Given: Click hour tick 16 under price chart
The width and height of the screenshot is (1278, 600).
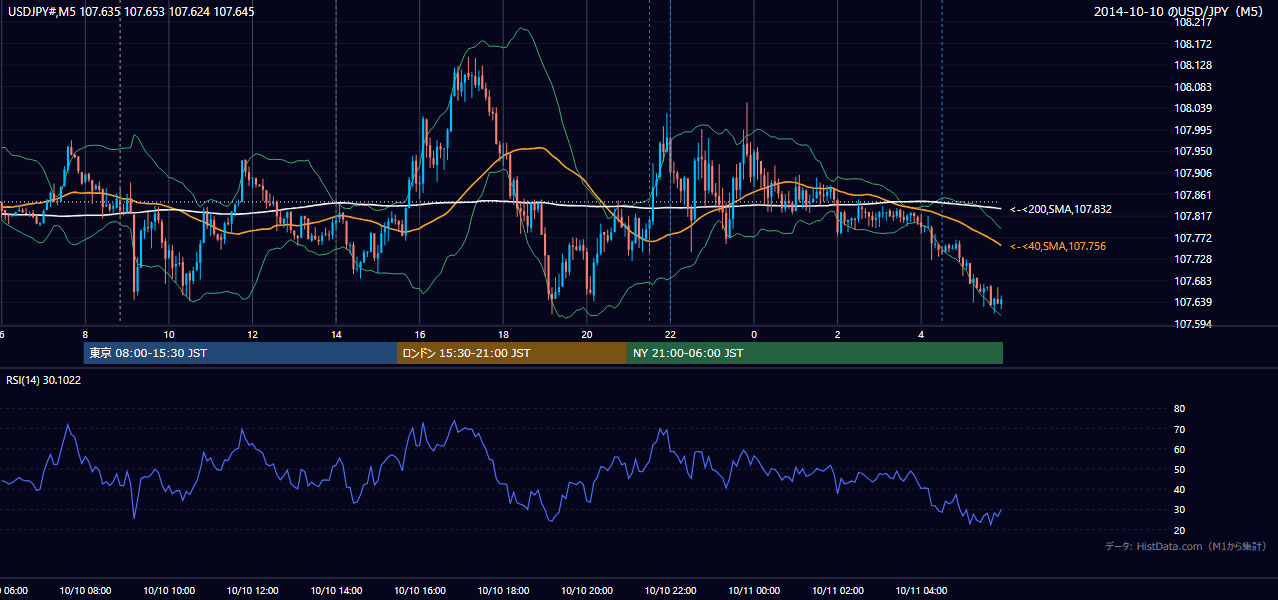Looking at the screenshot, I should tap(420, 334).
